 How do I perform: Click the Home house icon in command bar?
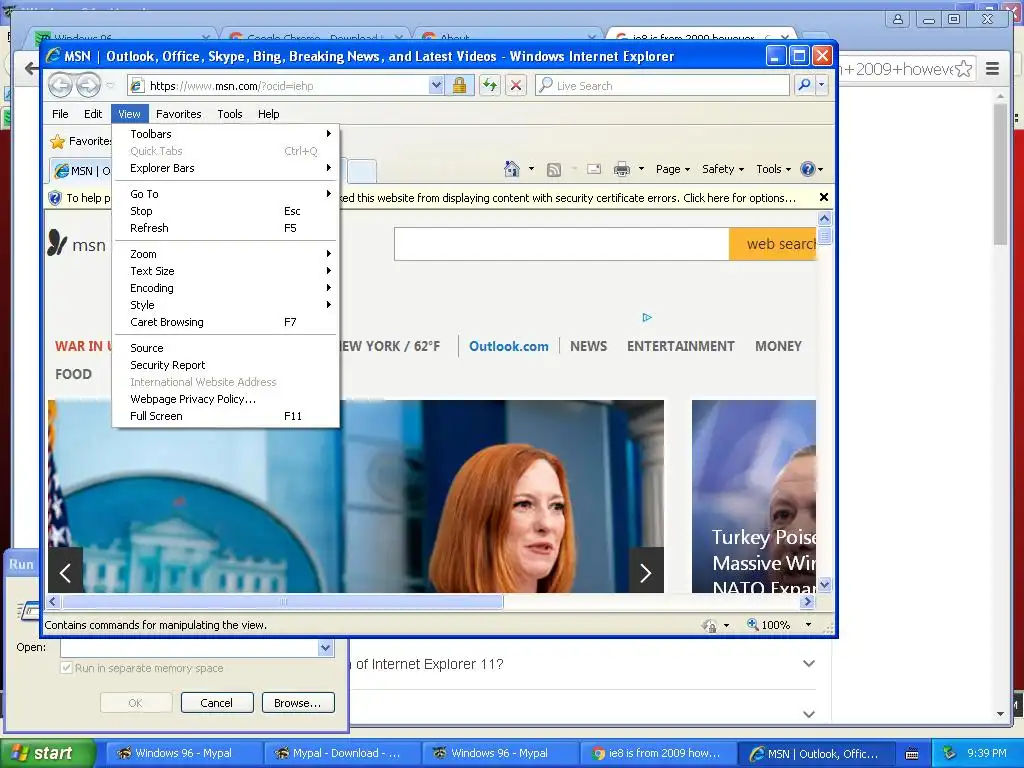click(512, 169)
